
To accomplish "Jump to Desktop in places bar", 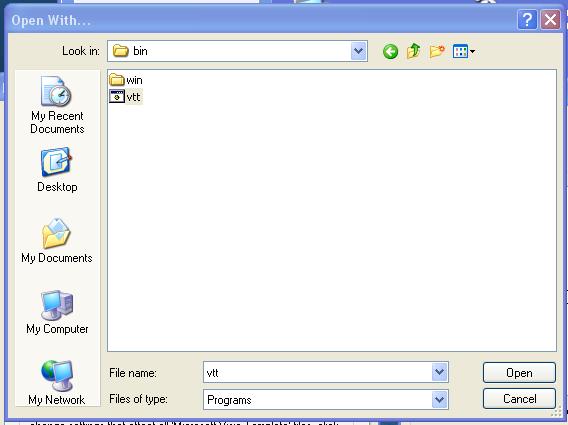I will [57, 170].
